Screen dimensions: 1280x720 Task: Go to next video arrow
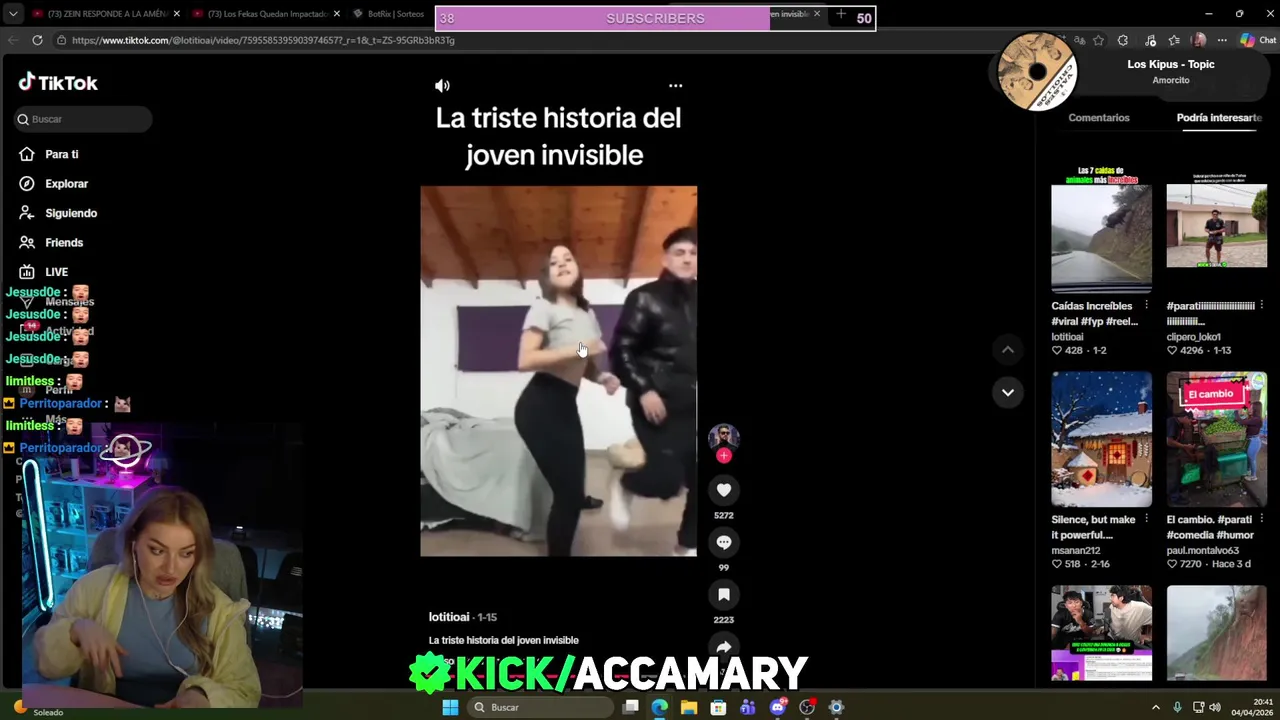pos(1008,392)
